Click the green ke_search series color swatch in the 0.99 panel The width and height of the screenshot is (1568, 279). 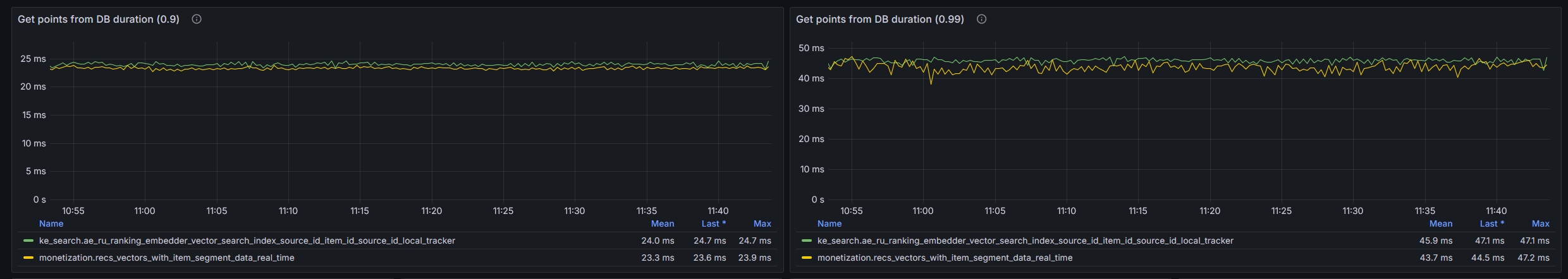click(x=806, y=240)
